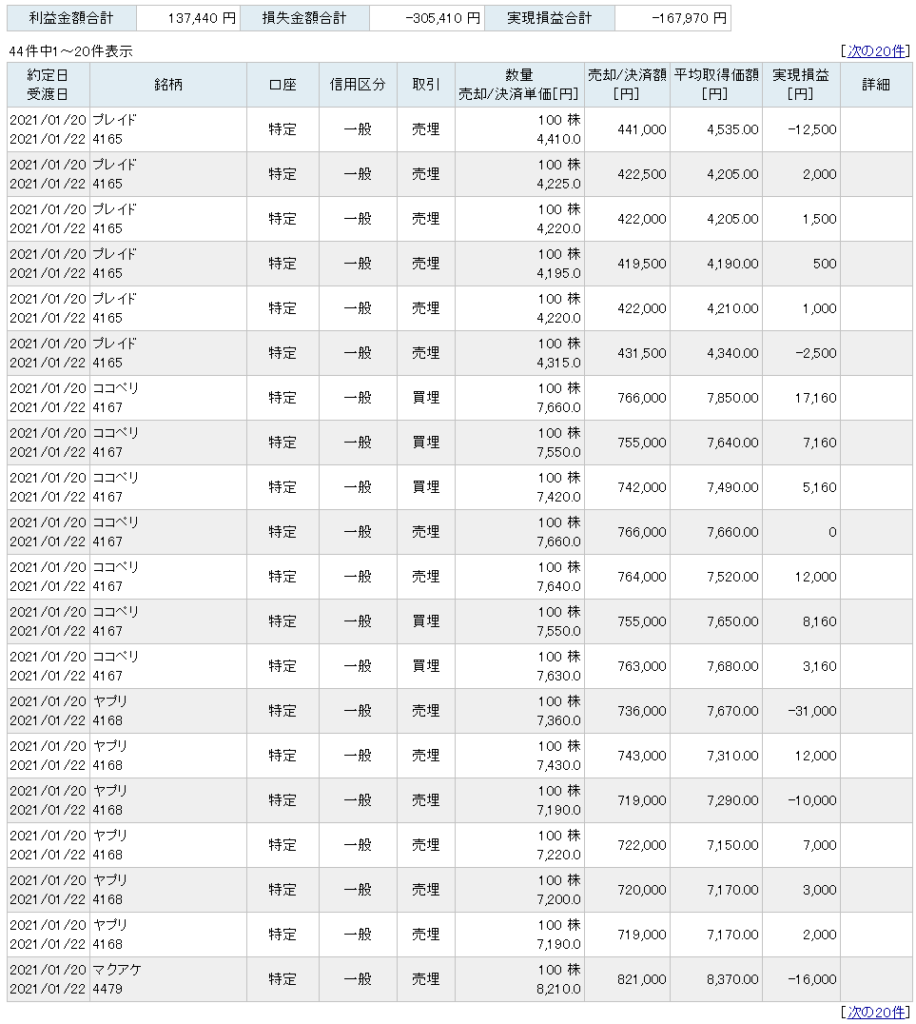Select the 利益金額合計 label
The image size is (916, 1024).
[x=71, y=18]
